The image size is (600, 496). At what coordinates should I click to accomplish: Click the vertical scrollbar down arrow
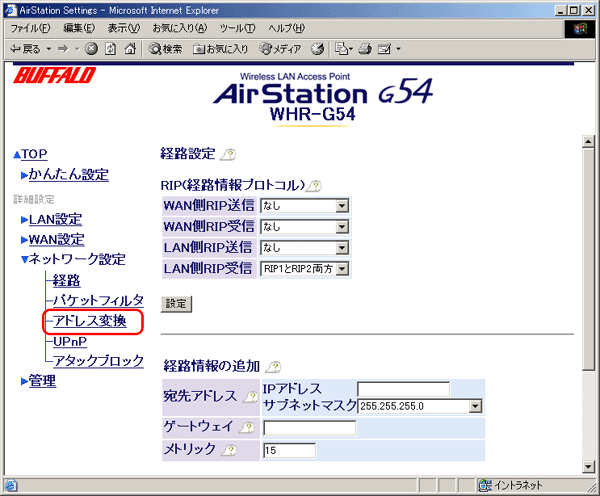[x=588, y=467]
